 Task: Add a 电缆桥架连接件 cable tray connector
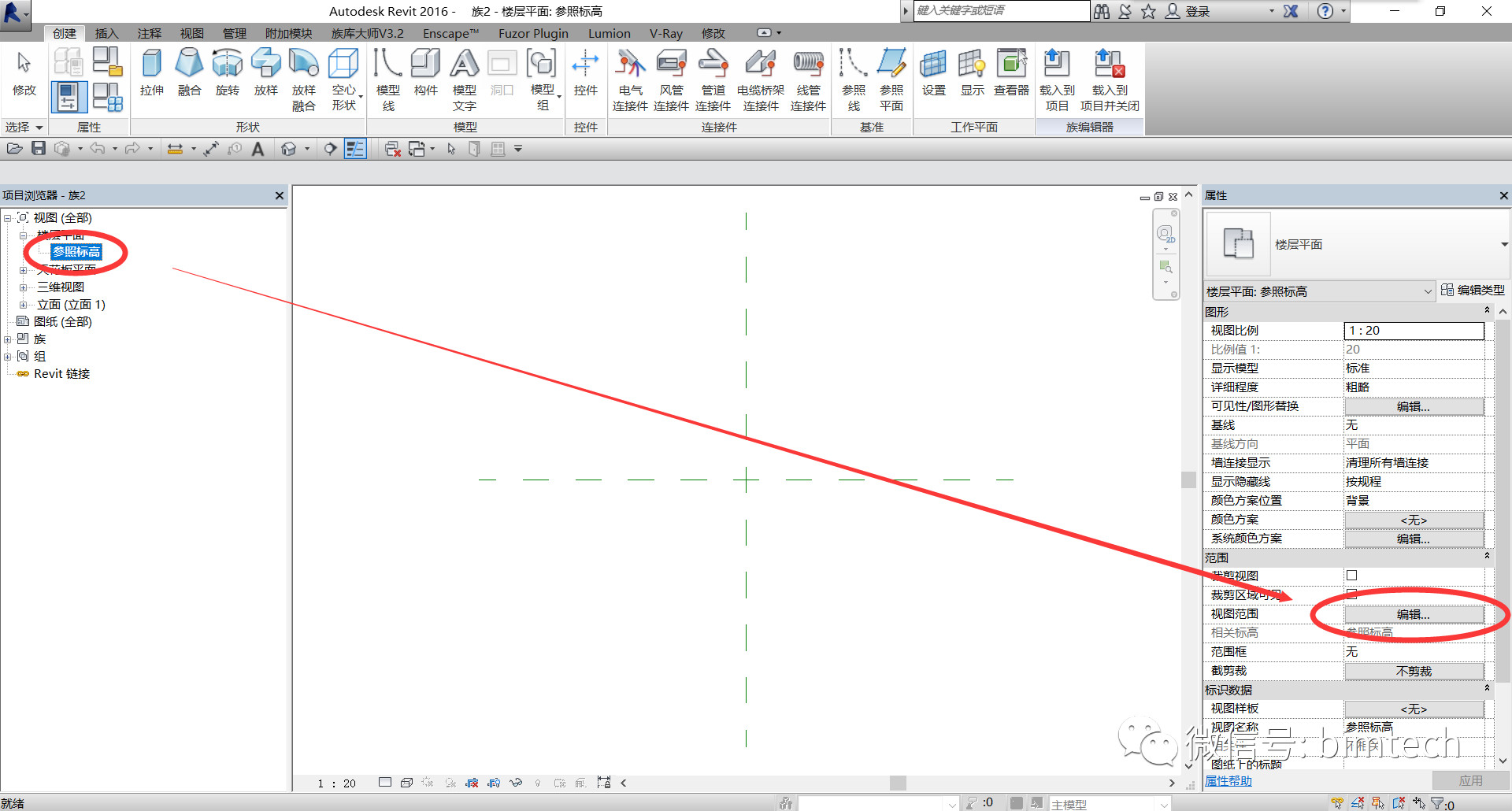[760, 80]
